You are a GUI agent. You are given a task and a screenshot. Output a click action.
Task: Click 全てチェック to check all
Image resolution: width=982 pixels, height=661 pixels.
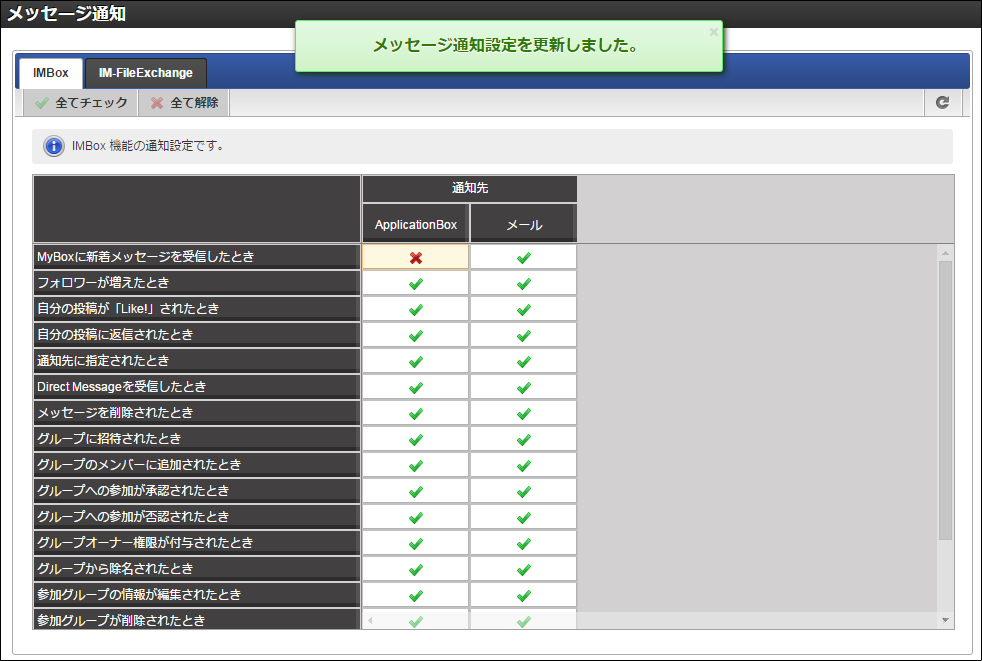tap(81, 103)
